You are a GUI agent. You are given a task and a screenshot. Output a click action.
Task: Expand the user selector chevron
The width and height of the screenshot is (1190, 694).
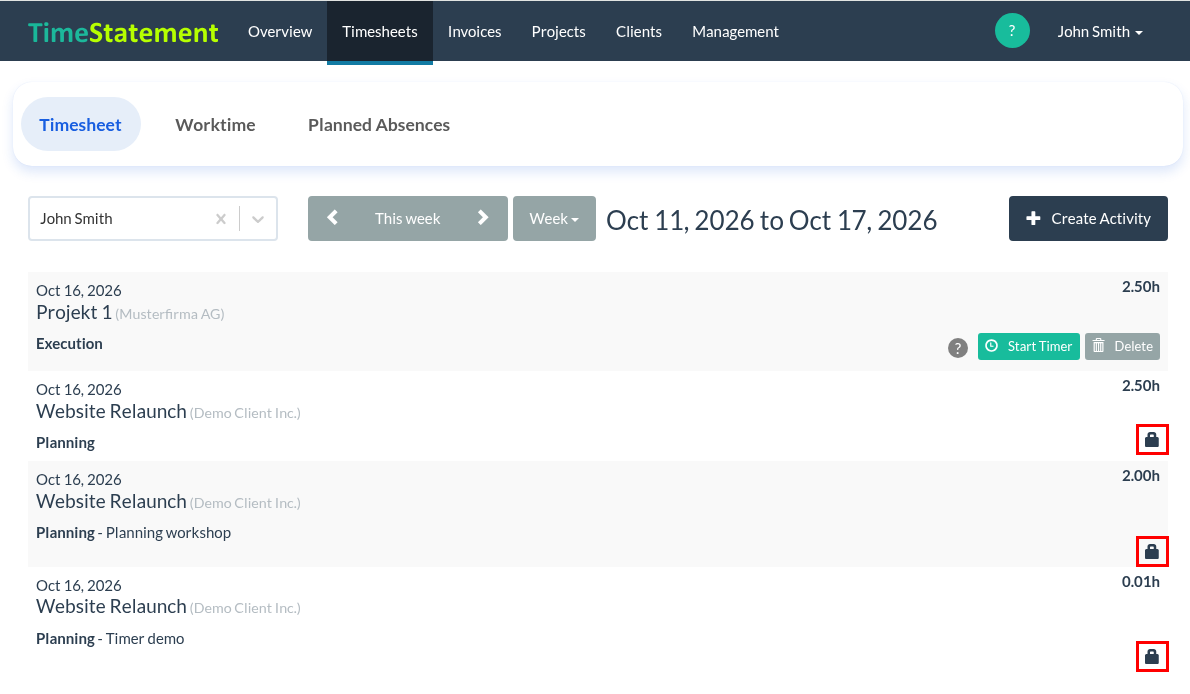point(258,219)
